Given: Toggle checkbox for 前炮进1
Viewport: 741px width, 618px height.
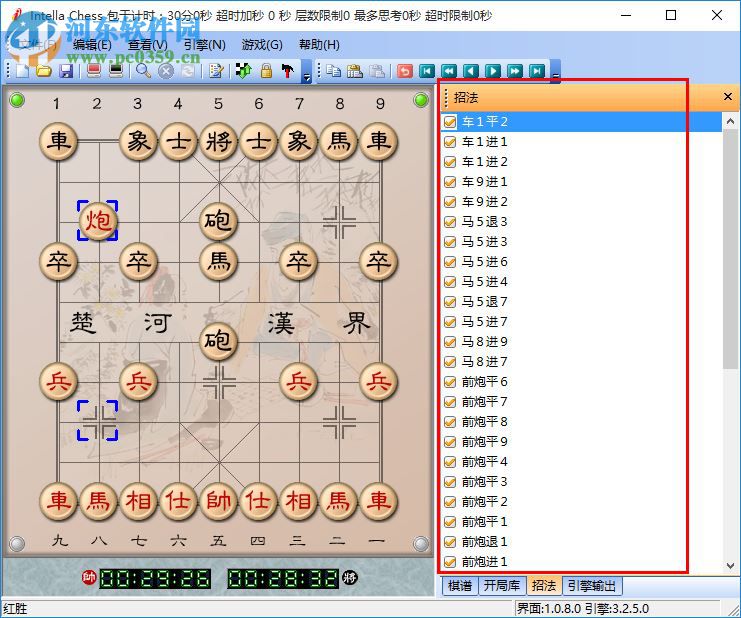Looking at the screenshot, I should [x=450, y=562].
